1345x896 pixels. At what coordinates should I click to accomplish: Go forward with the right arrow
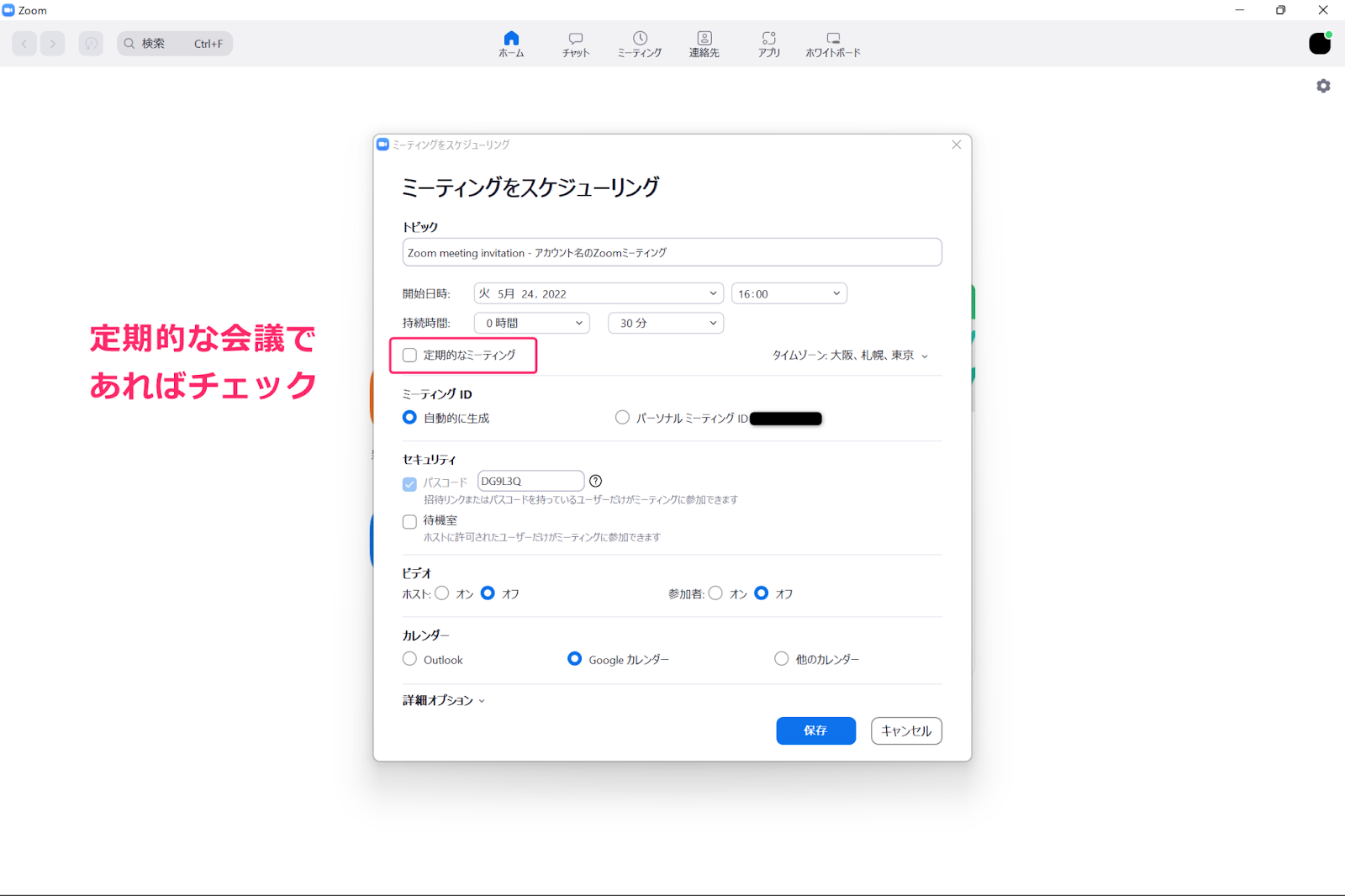(52, 44)
